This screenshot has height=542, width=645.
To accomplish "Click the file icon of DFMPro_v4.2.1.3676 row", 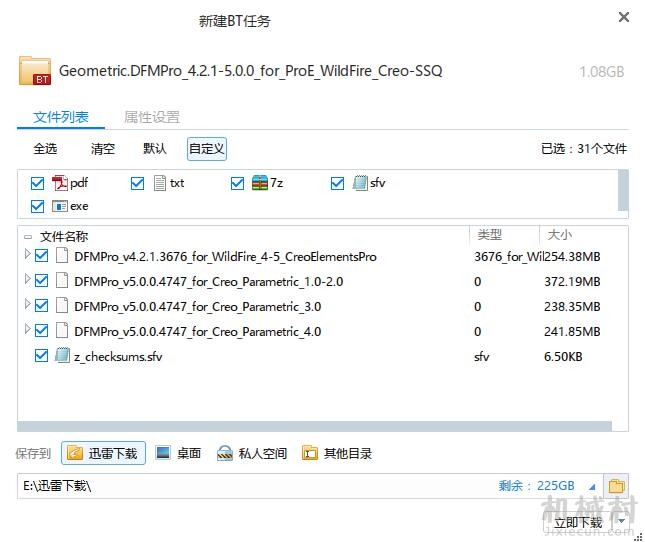I will click(x=62, y=256).
